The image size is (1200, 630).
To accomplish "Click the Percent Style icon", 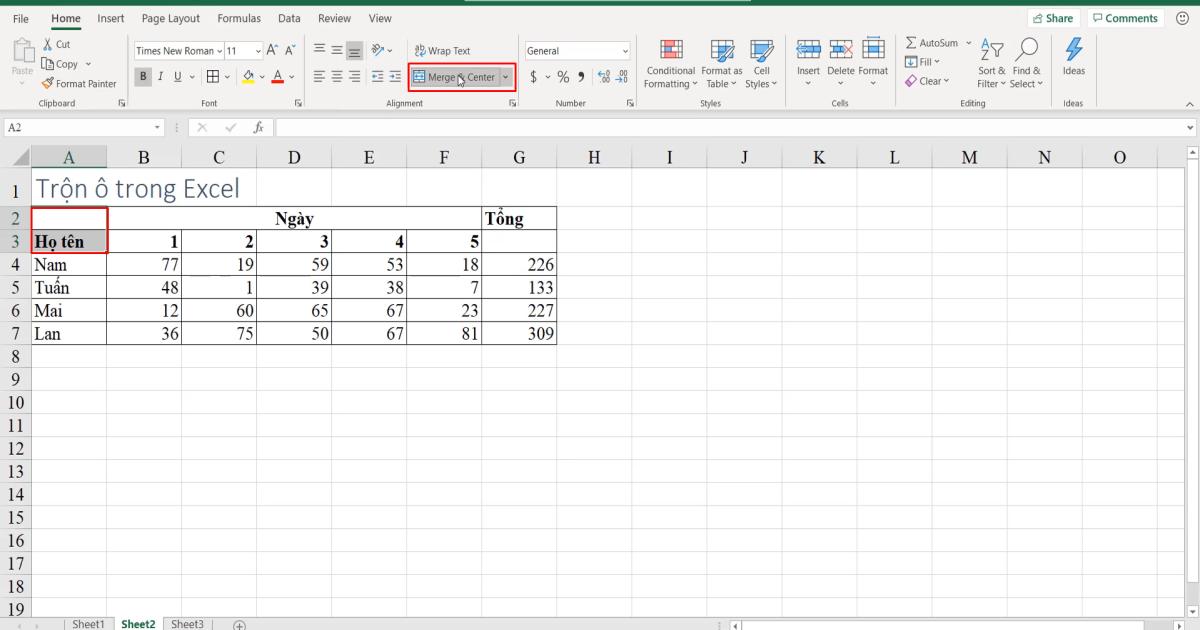I will (562, 76).
